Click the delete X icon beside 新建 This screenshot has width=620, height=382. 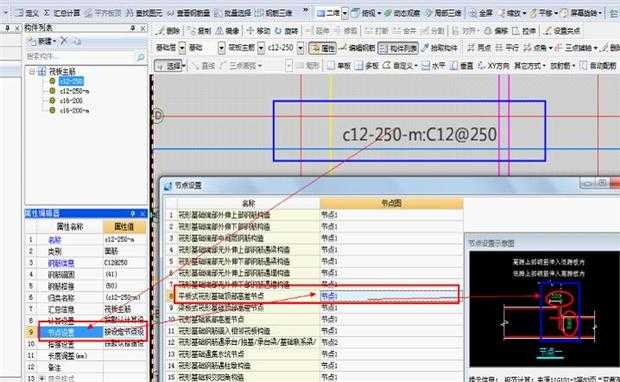pos(64,41)
